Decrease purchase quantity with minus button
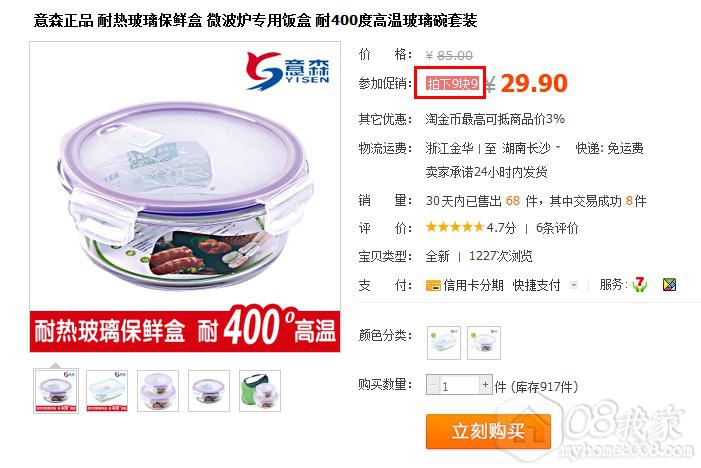This screenshot has height=468, width=701. (x=433, y=384)
